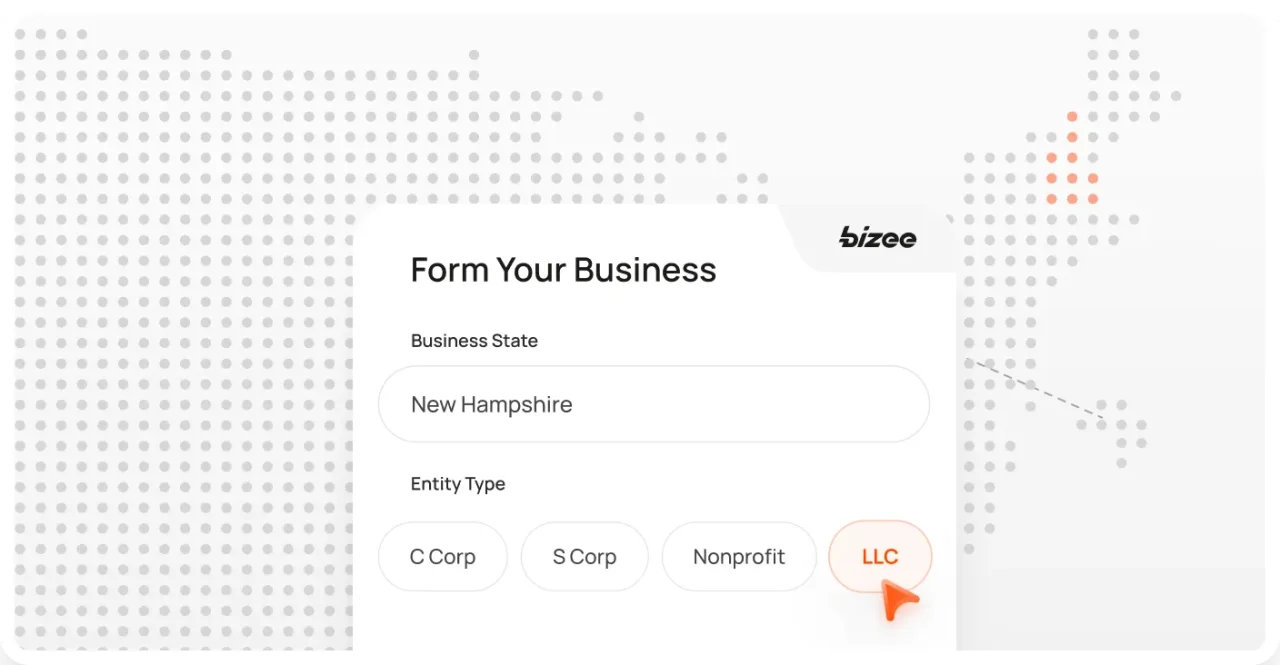
Task: Select the LLC entity type
Action: pos(879,557)
